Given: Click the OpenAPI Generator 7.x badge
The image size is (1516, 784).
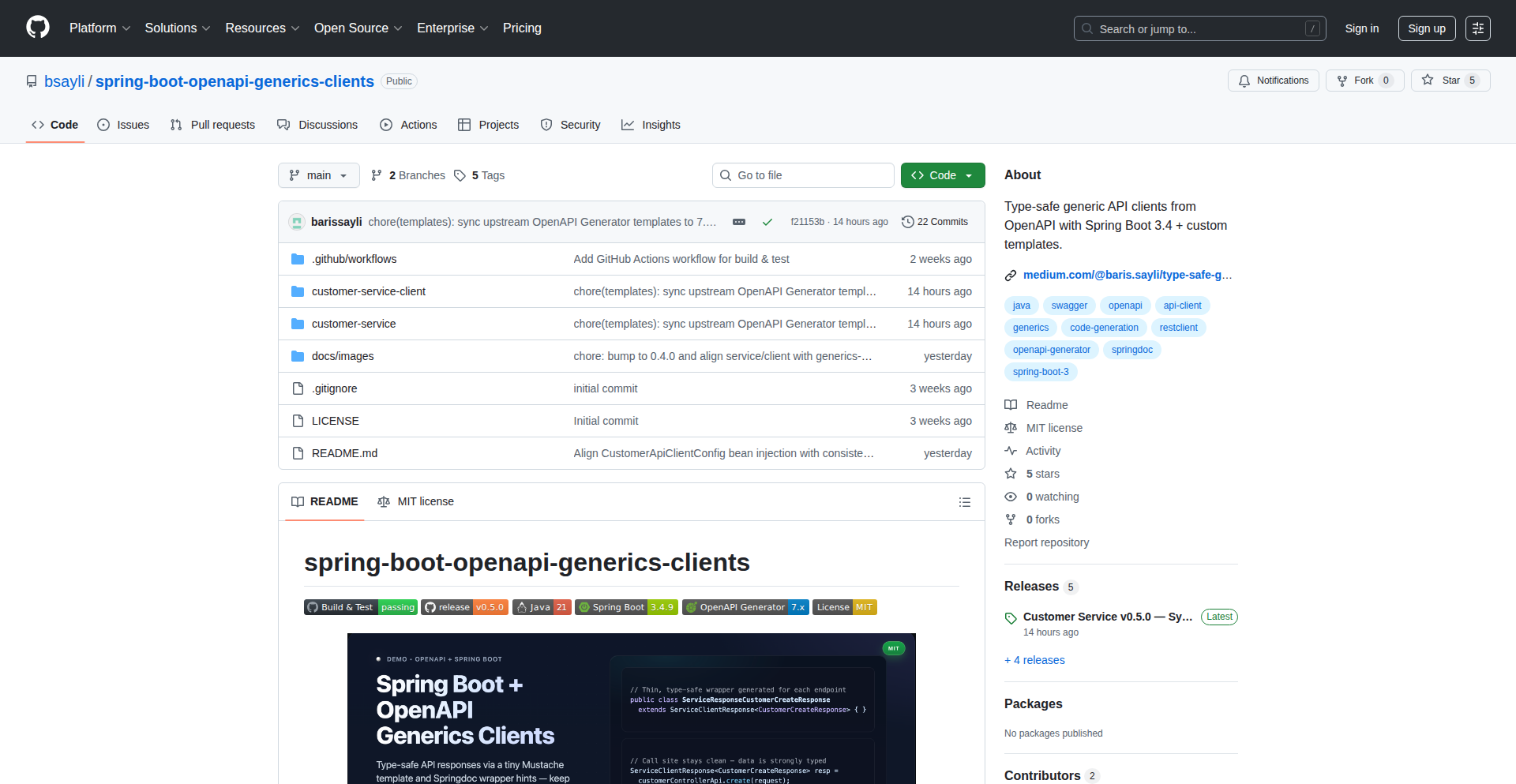Looking at the screenshot, I should 745,607.
